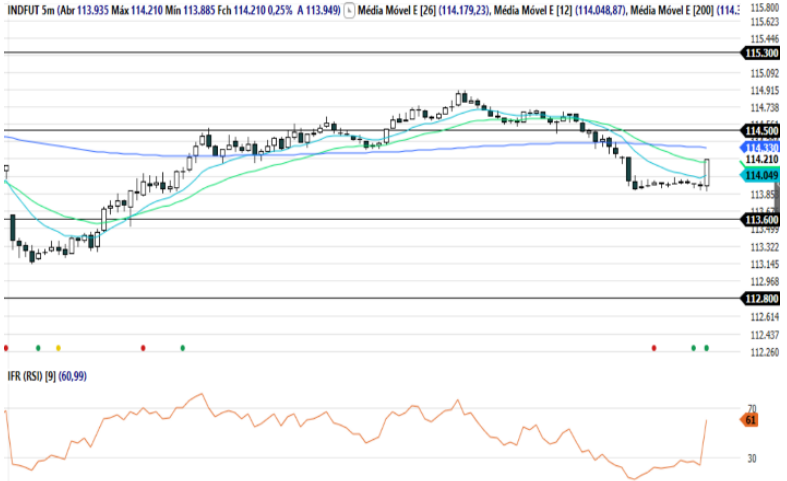Viewport: 787px width, 481px height.
Task: Click the last large white candlestick
Action: (707, 172)
